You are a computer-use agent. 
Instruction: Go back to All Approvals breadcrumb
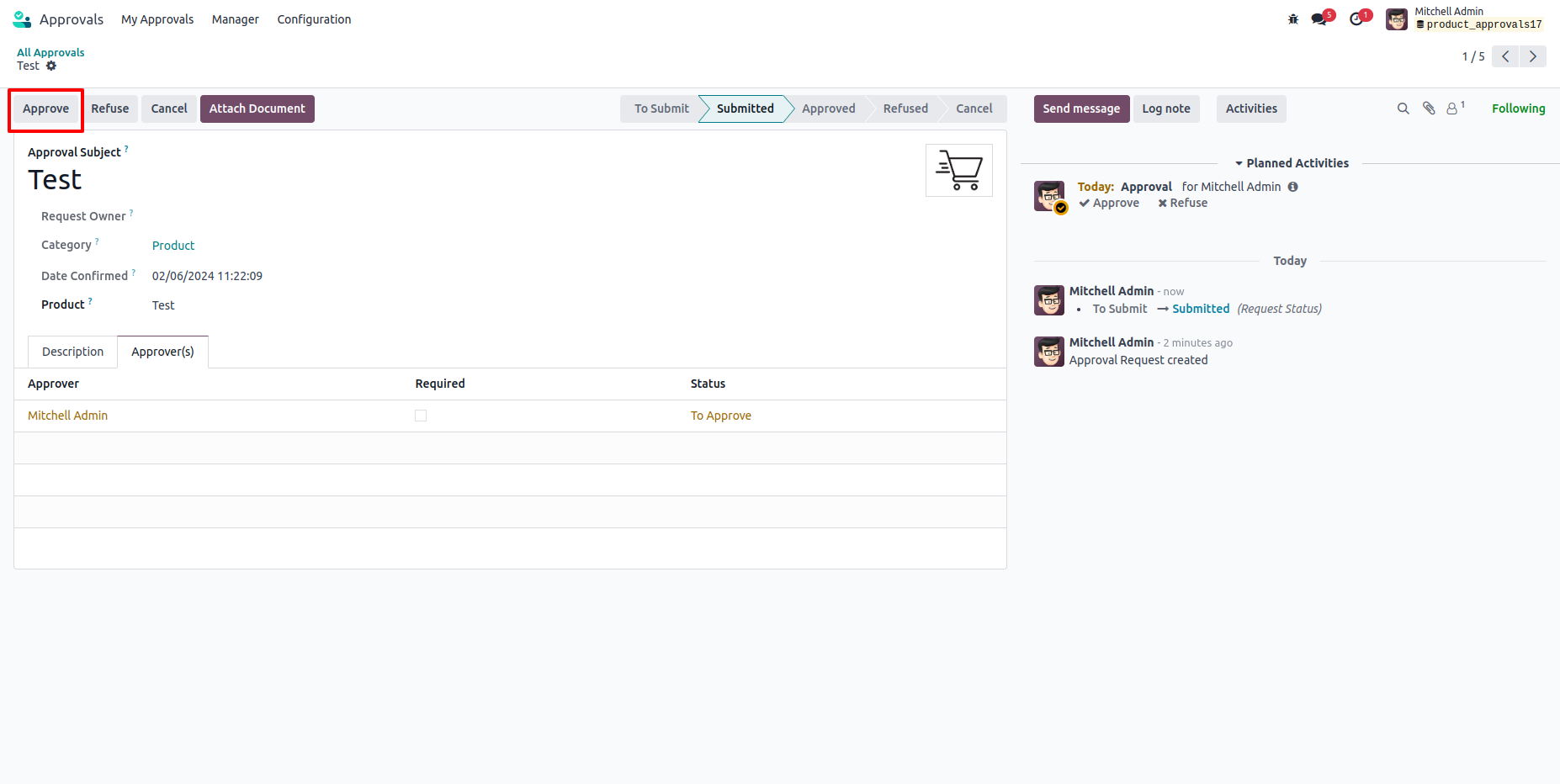coord(50,52)
